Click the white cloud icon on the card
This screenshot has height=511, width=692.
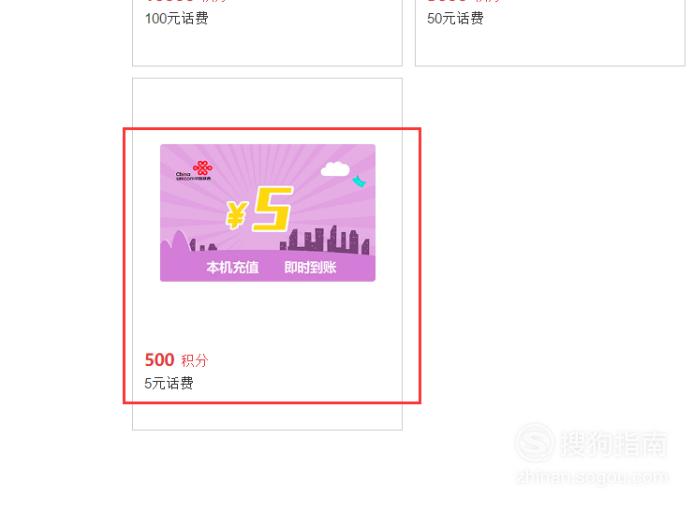pos(335,169)
